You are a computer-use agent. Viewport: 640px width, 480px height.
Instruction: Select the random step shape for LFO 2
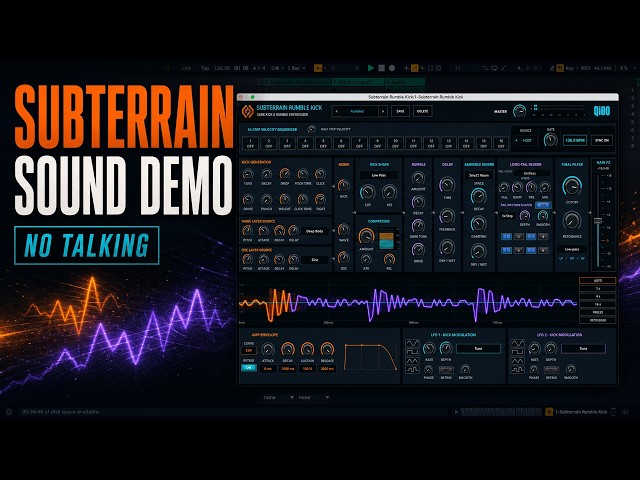[518, 370]
